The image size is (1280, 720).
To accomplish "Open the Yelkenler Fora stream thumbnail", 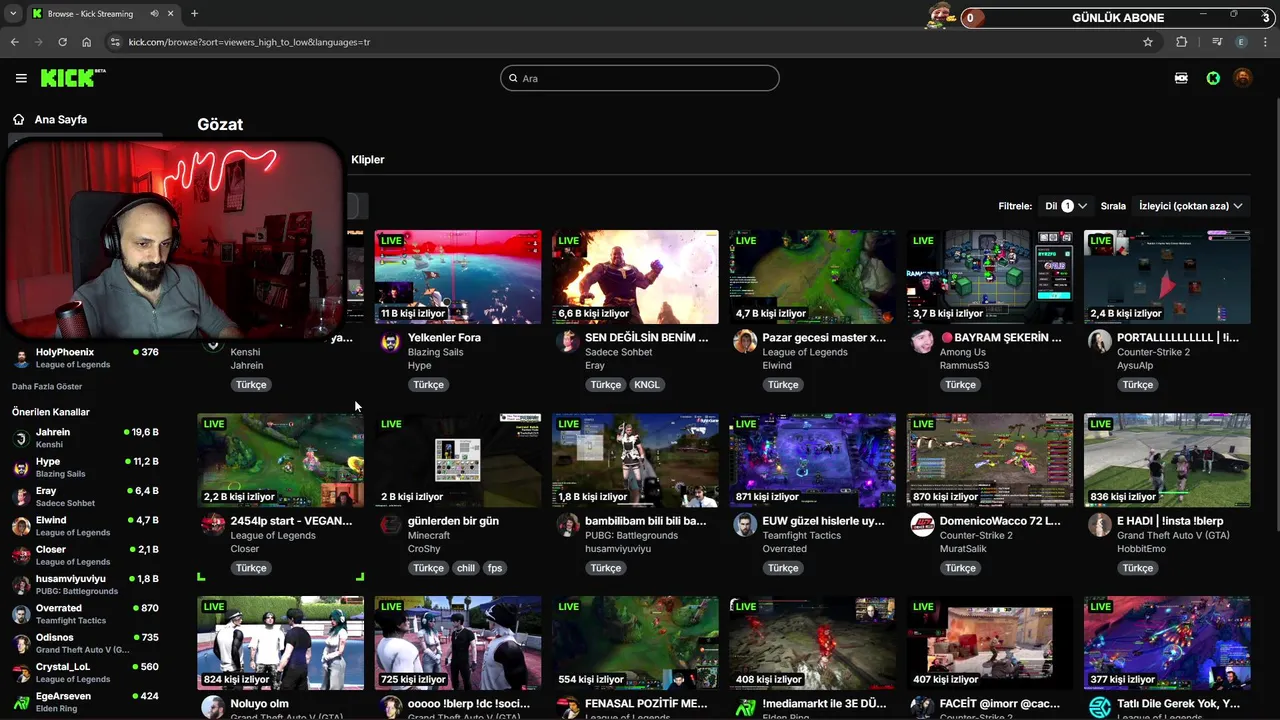I will point(458,277).
